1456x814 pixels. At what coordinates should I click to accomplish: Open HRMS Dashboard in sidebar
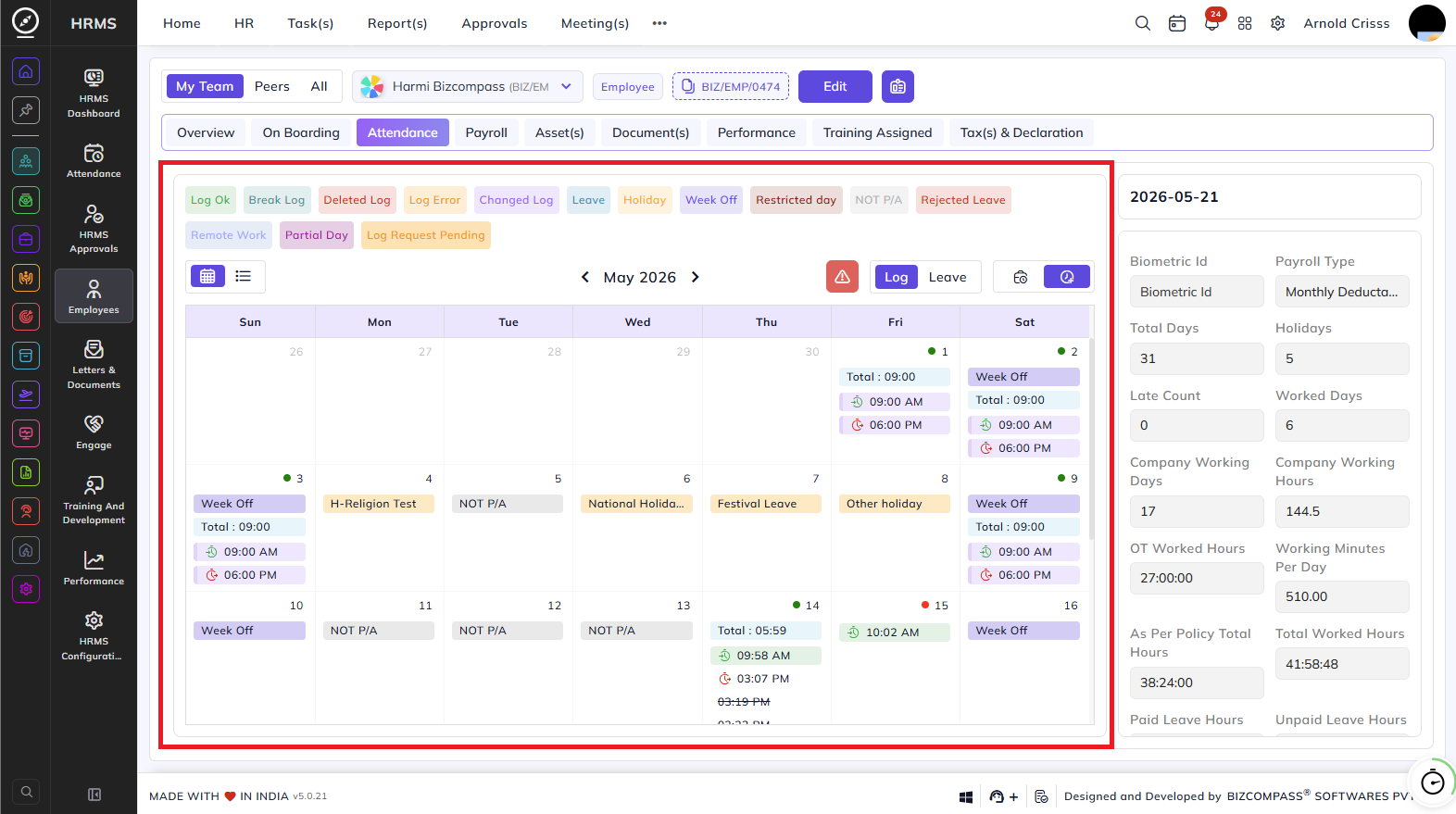[94, 94]
